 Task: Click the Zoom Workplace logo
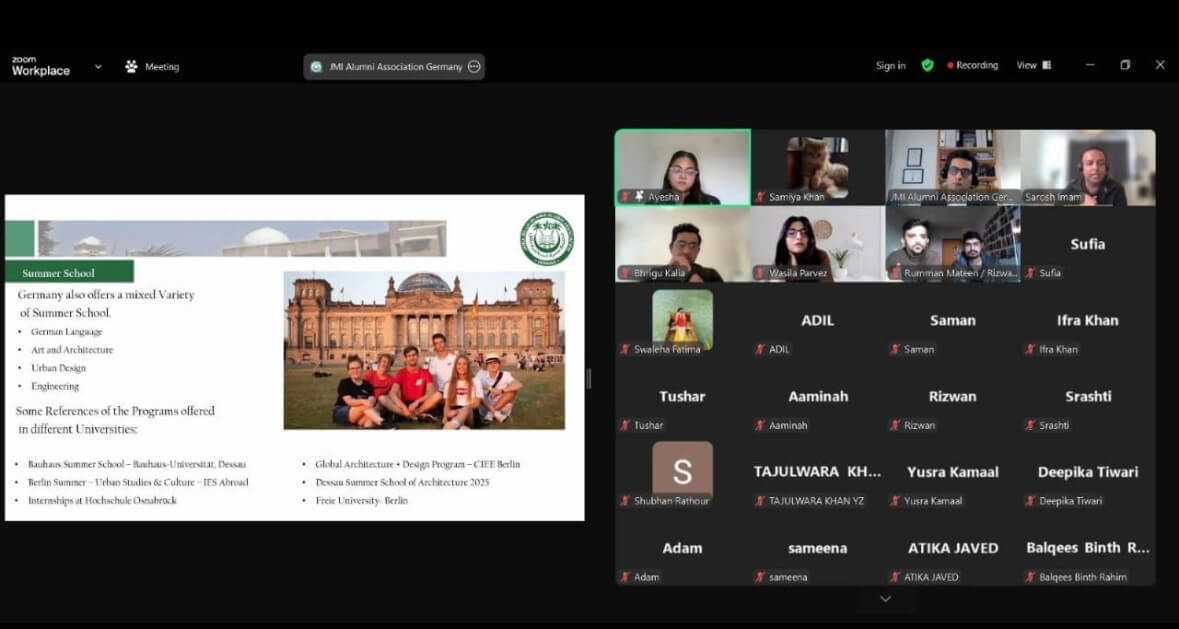(40, 67)
